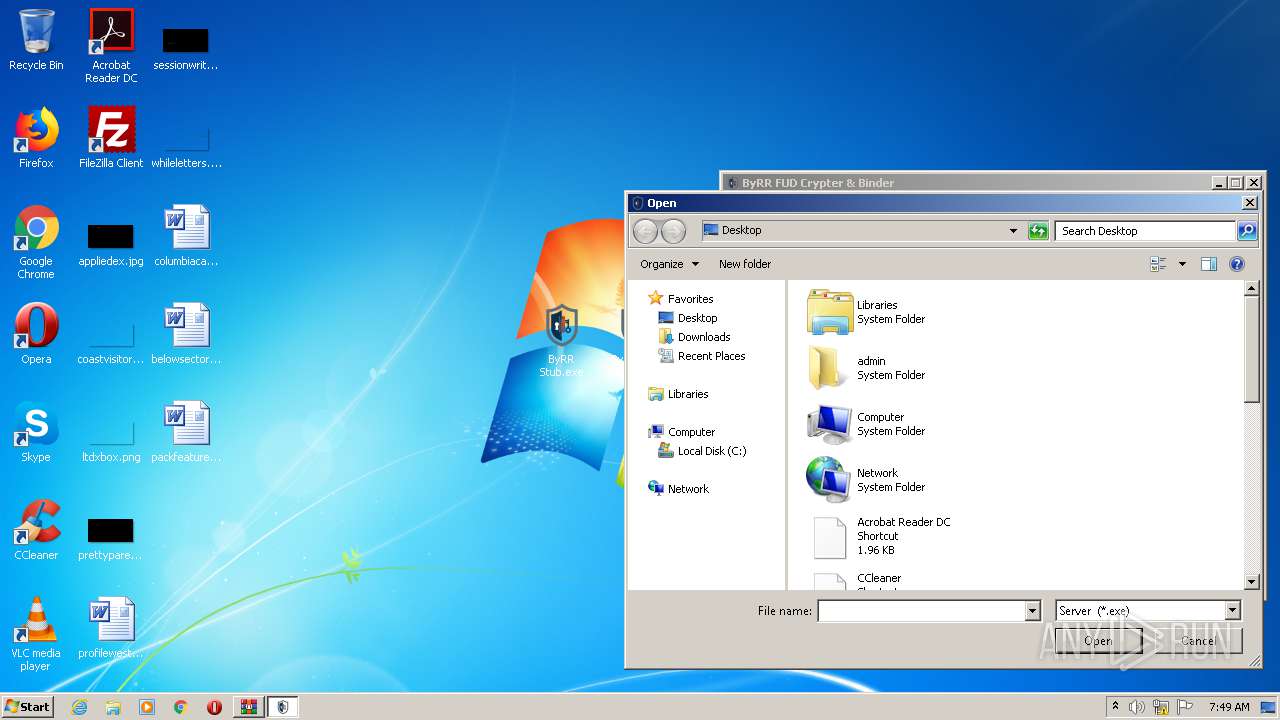
Task: Select Network System Folder in file list
Action: 866,480
